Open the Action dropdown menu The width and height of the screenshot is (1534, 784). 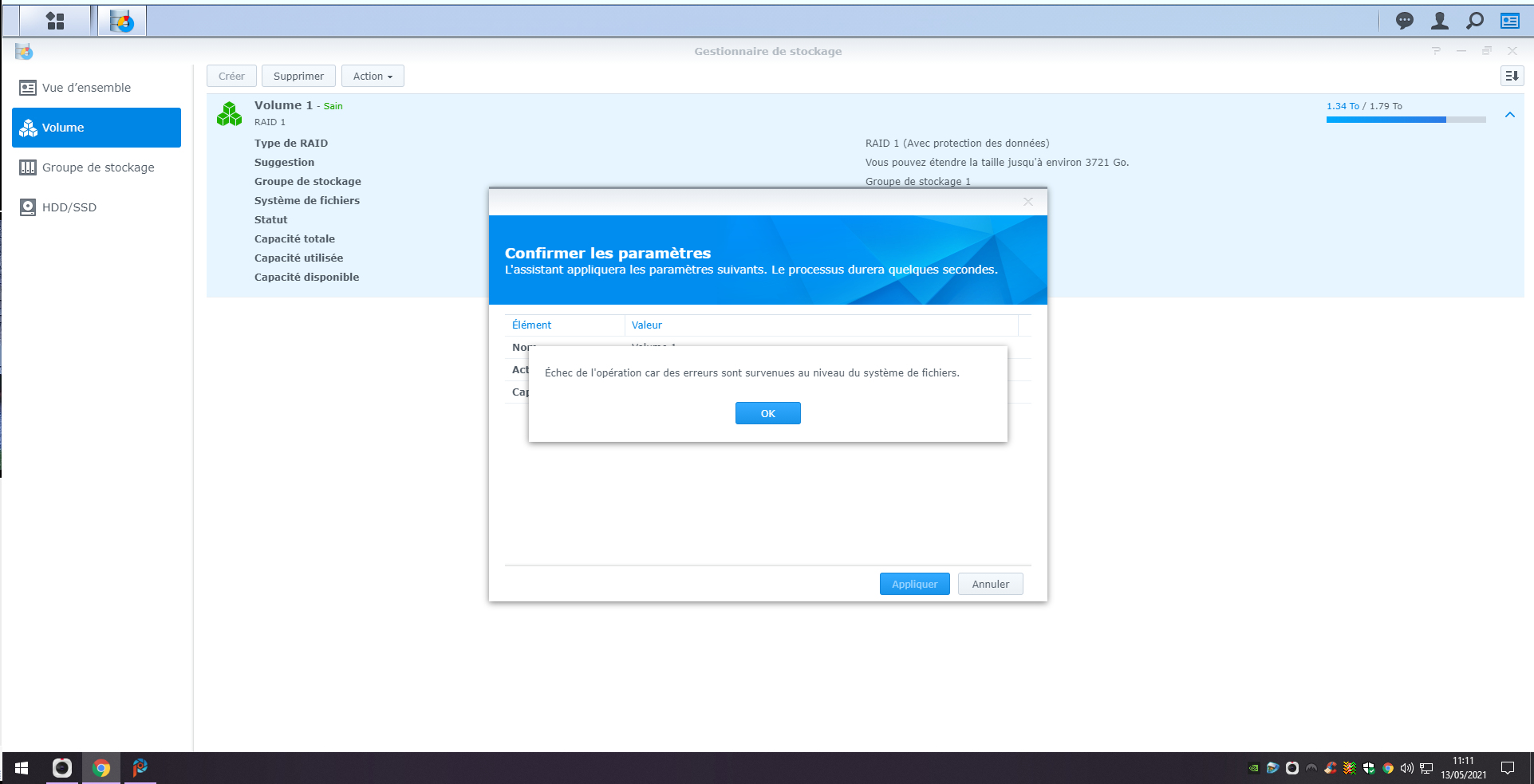(x=373, y=76)
